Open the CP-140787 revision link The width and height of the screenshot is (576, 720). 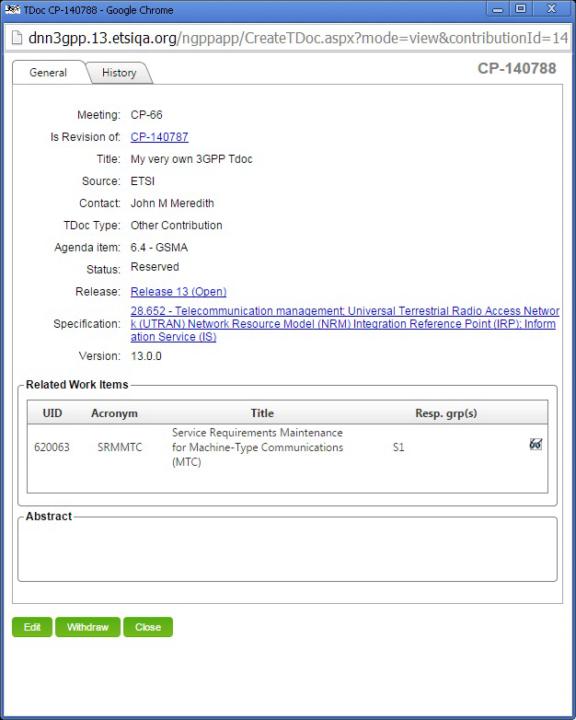coord(159,137)
